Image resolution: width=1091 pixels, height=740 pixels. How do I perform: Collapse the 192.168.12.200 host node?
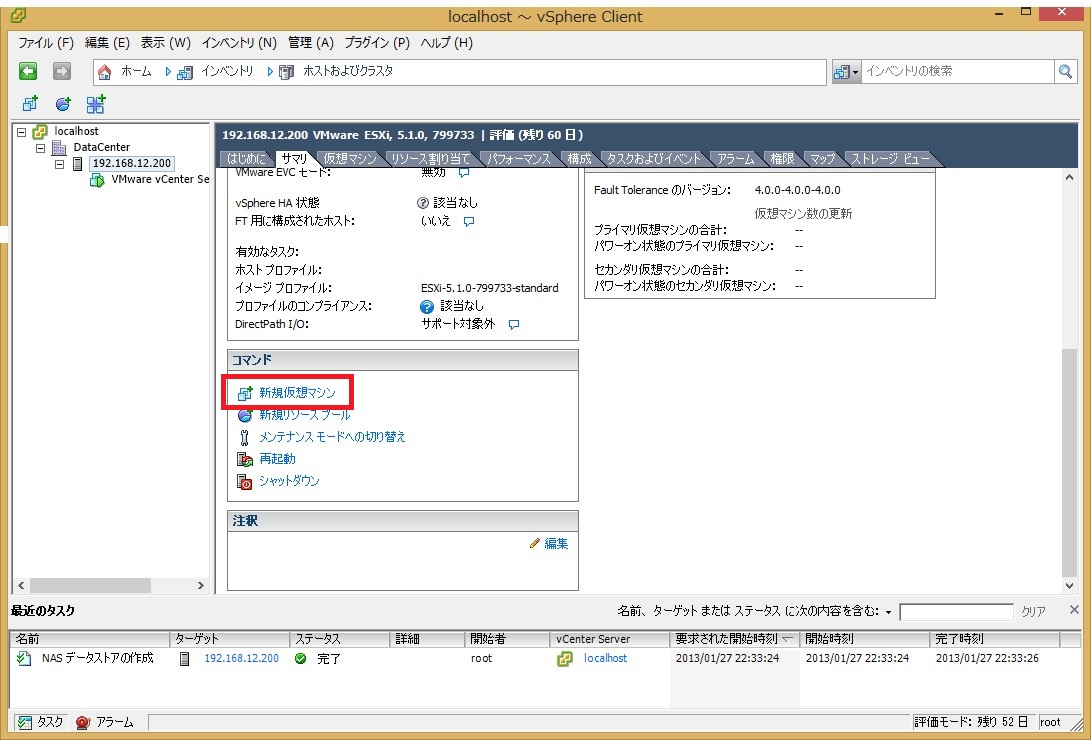pos(59,164)
